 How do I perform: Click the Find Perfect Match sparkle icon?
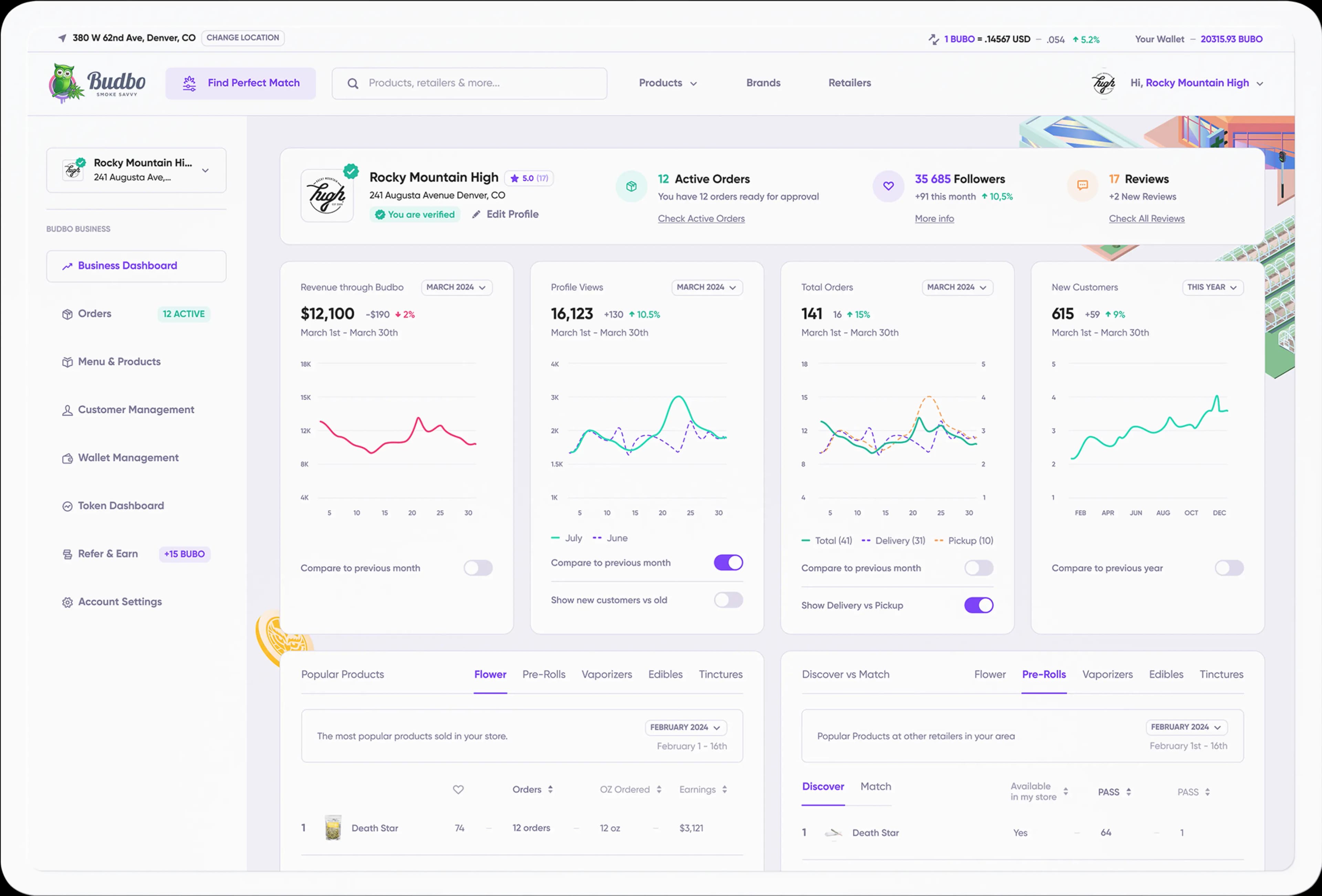(x=189, y=84)
